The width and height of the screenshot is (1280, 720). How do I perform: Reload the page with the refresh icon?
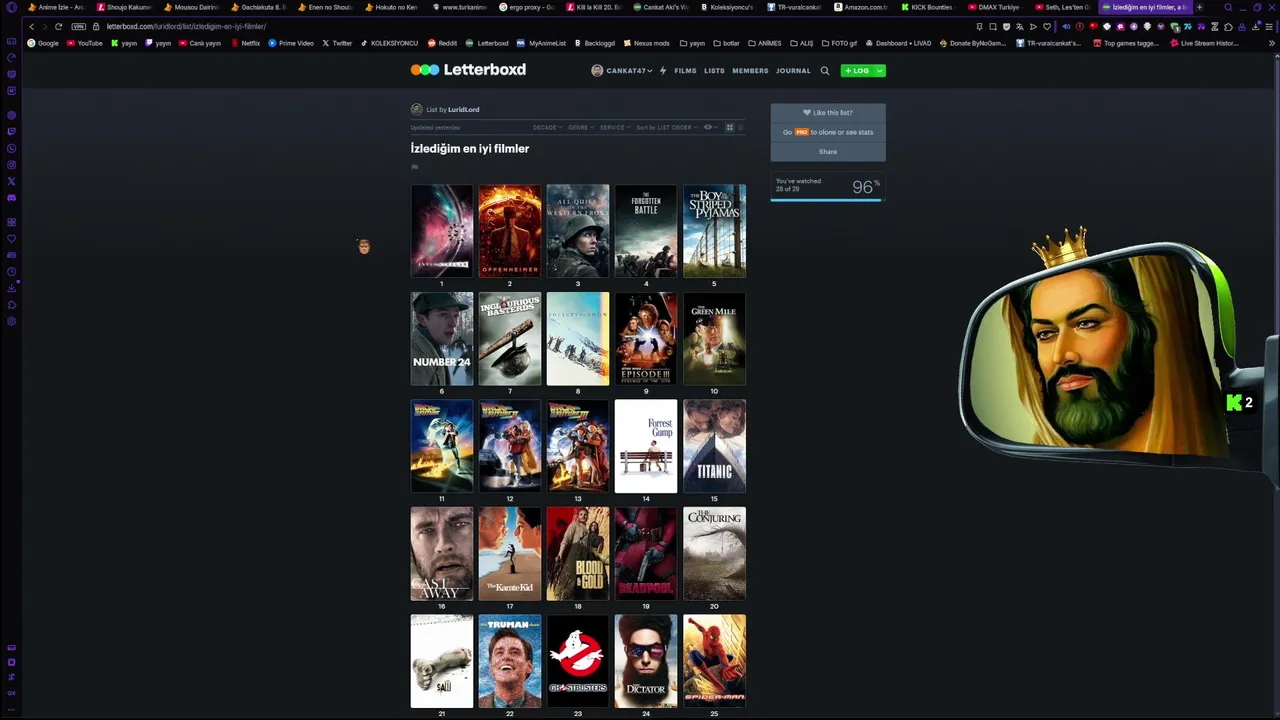point(58,26)
